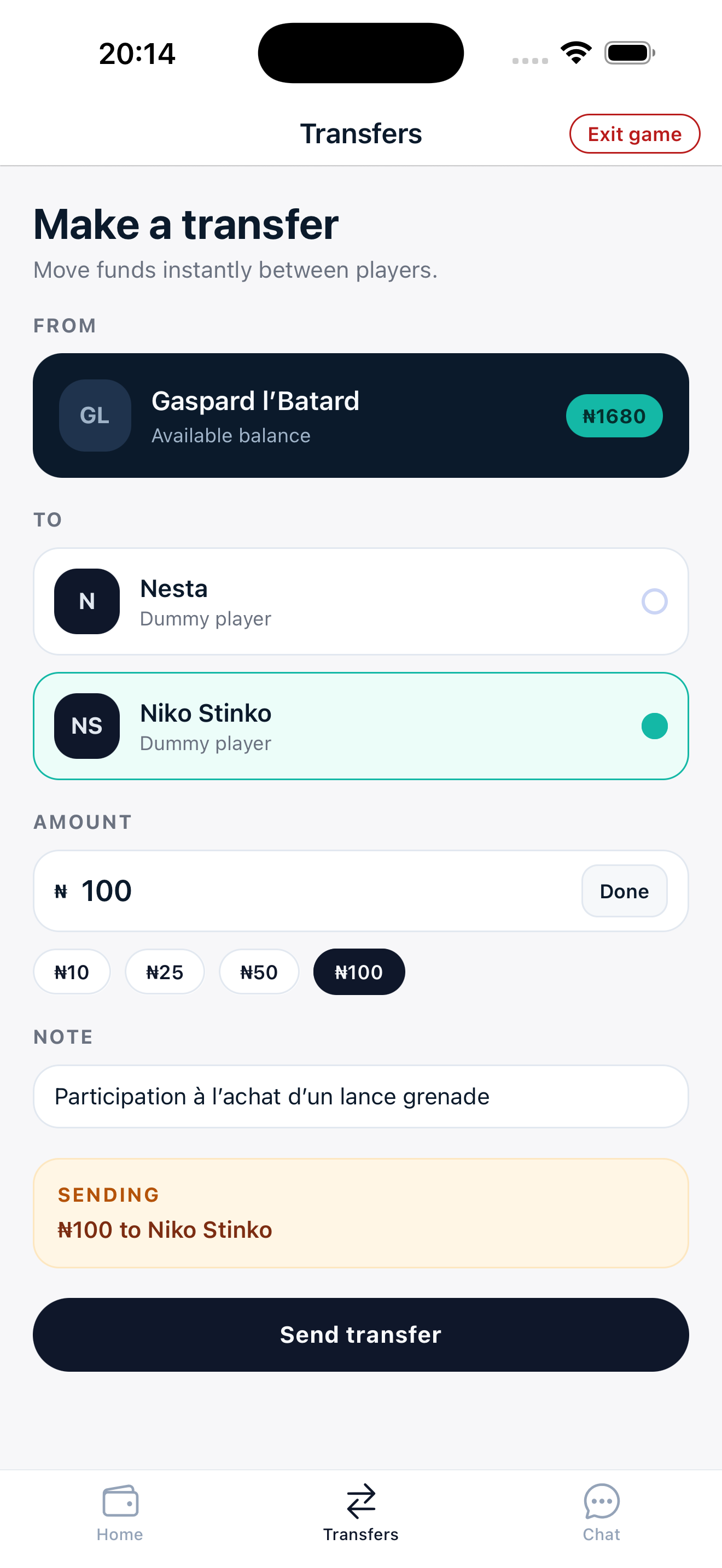Select Nesta radio button as recipient

click(x=654, y=601)
